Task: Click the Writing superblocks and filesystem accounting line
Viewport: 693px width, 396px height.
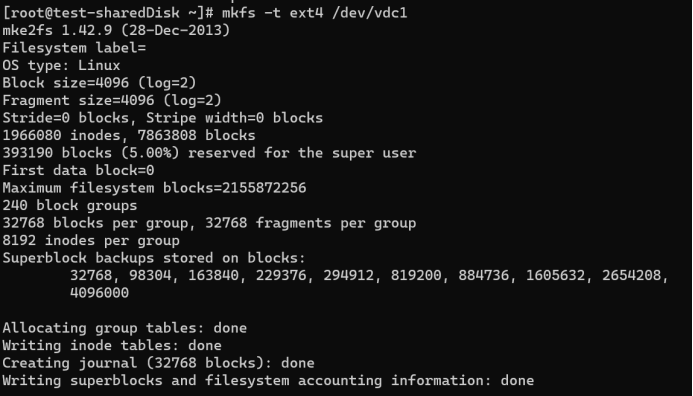Action: click(268, 381)
